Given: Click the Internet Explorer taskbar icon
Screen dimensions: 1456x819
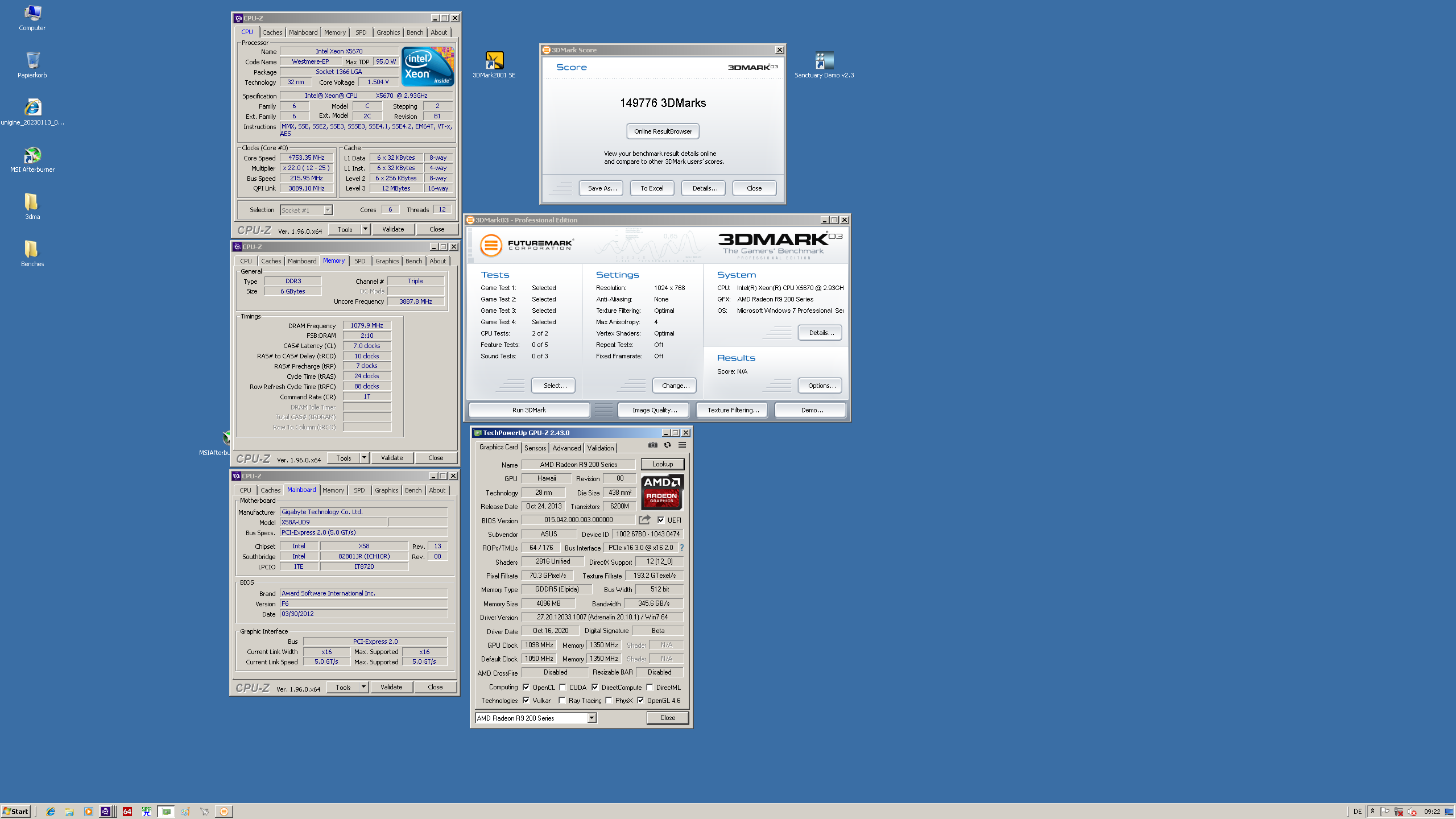Looking at the screenshot, I should point(51,812).
